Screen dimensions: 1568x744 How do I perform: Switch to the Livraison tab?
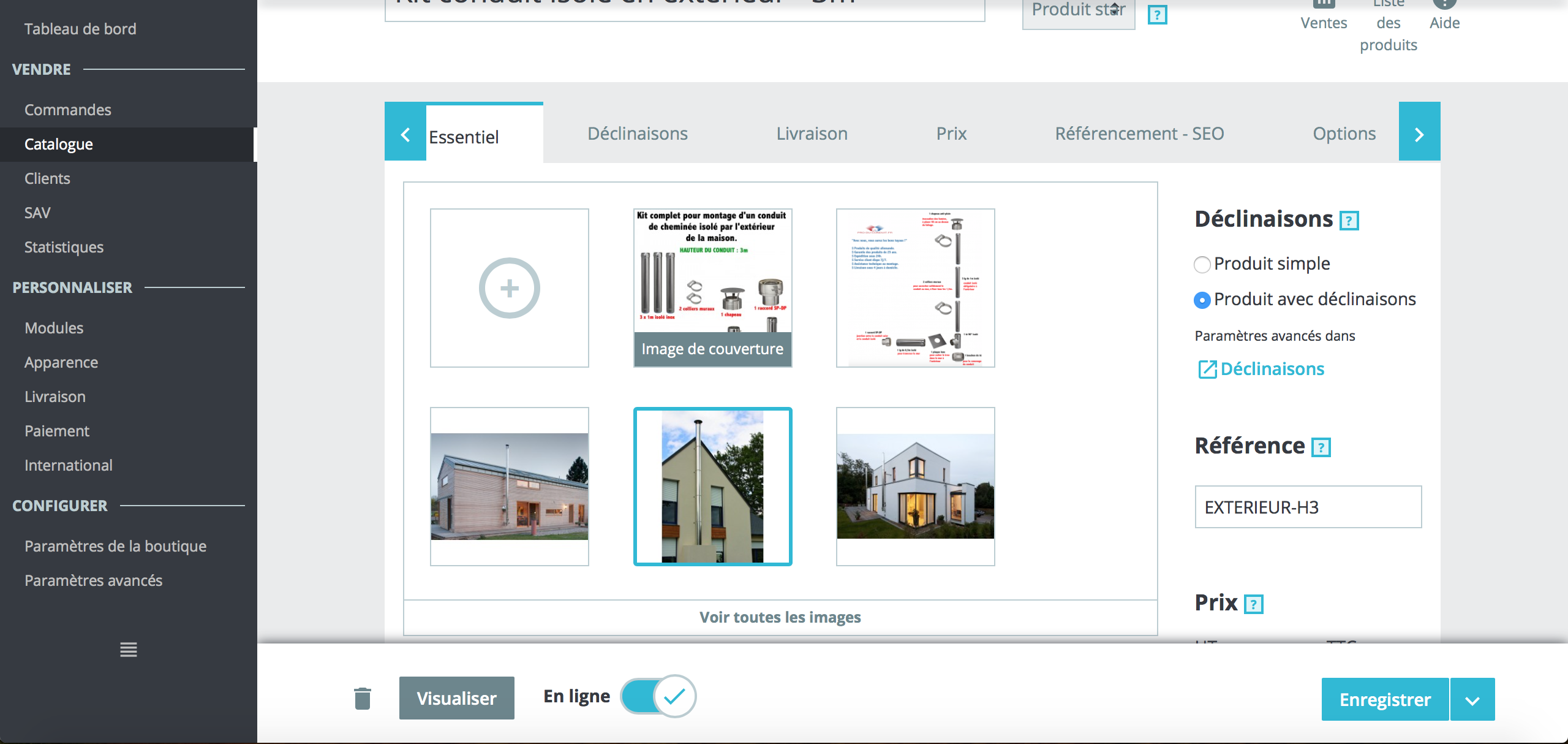pos(812,134)
